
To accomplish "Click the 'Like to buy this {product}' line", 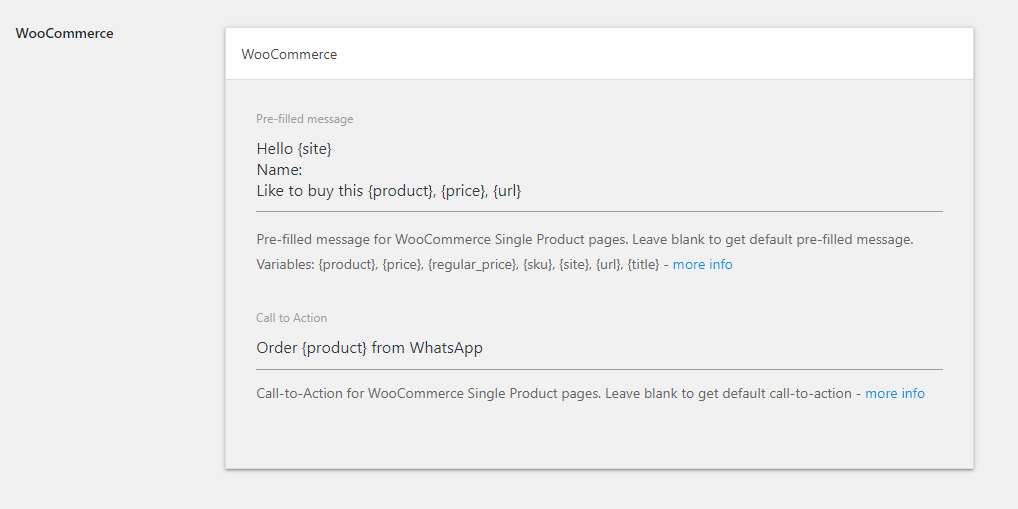I will [389, 192].
